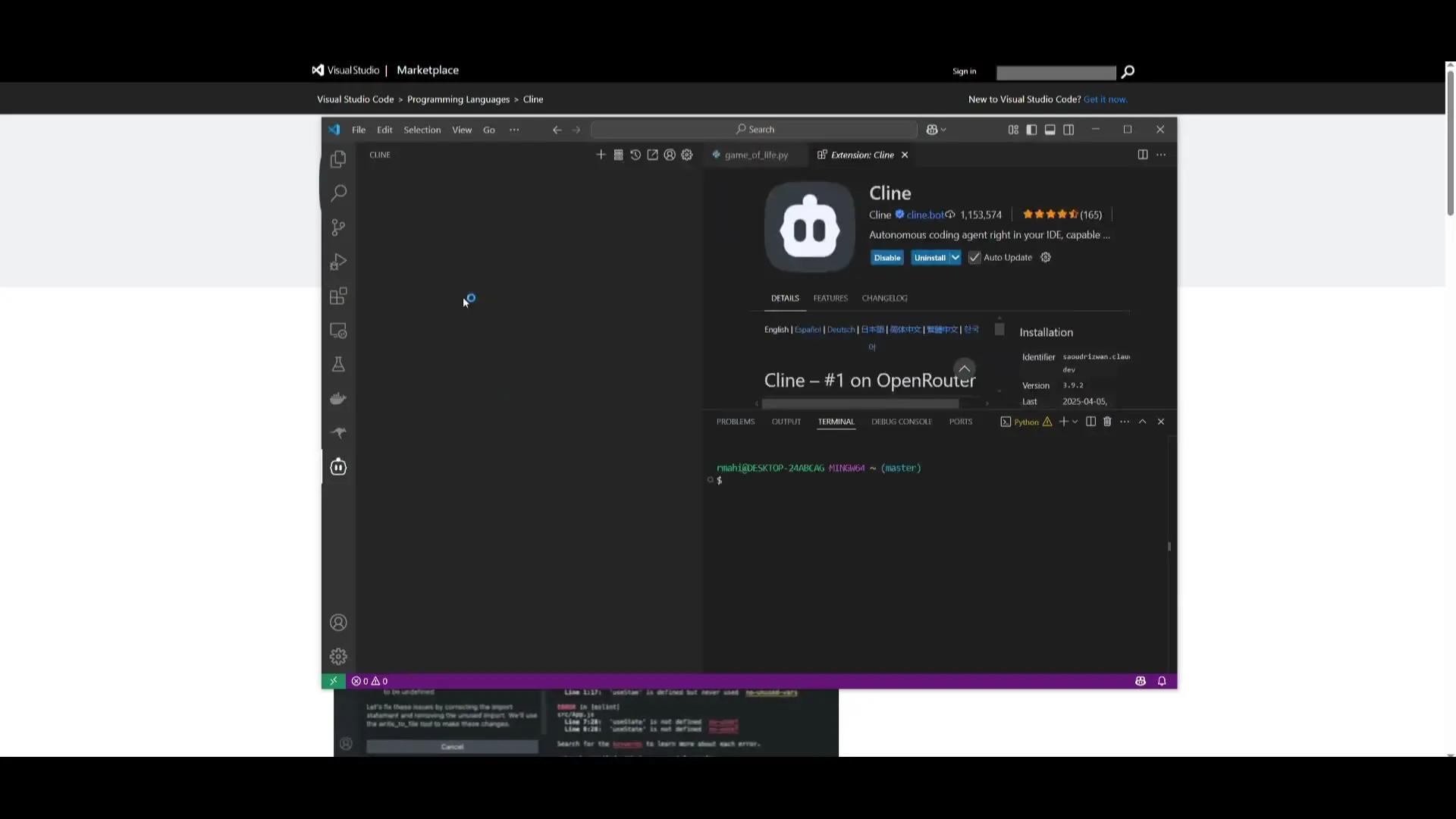Toggle the primary side bar
The width and height of the screenshot is (1456, 819).
point(1031,130)
